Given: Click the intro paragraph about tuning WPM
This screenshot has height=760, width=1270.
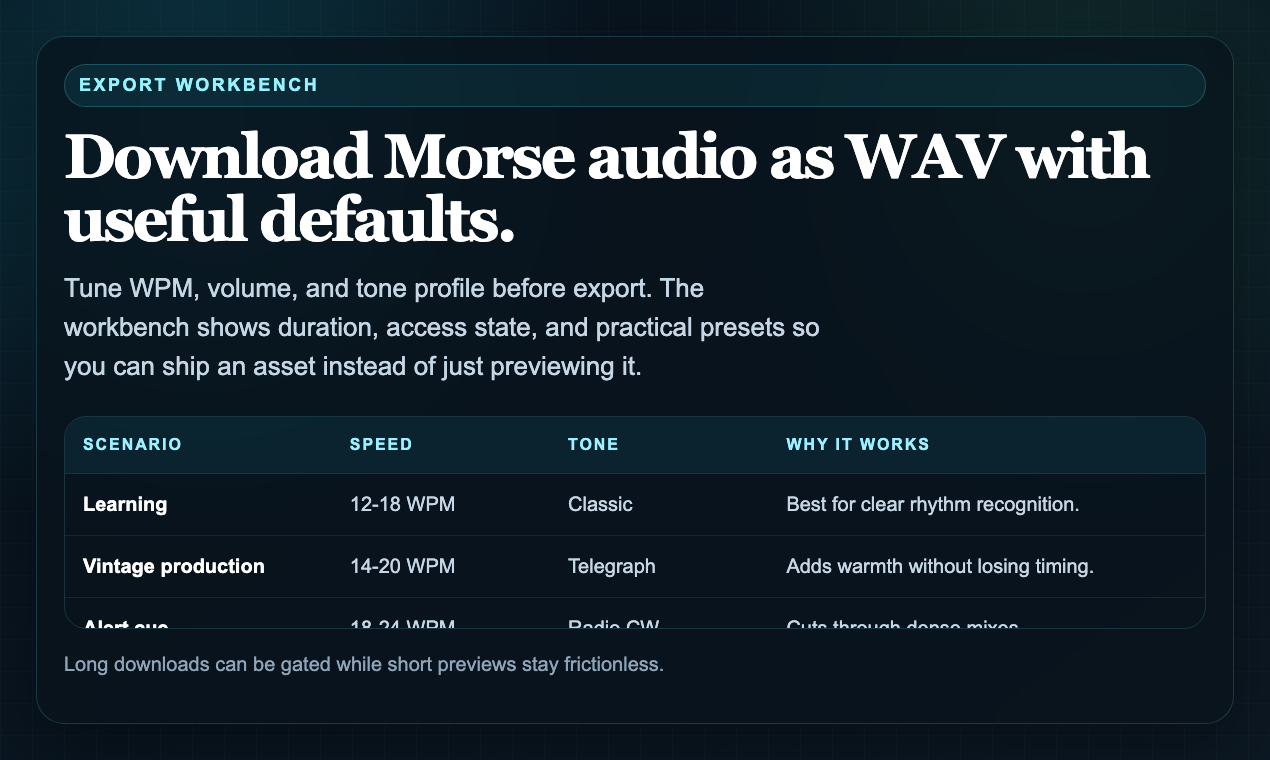Looking at the screenshot, I should [x=441, y=327].
